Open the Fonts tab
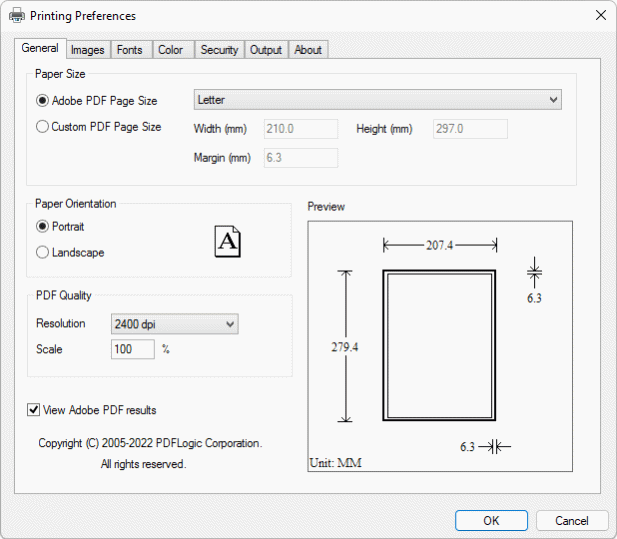The width and height of the screenshot is (617, 539). pos(130,50)
